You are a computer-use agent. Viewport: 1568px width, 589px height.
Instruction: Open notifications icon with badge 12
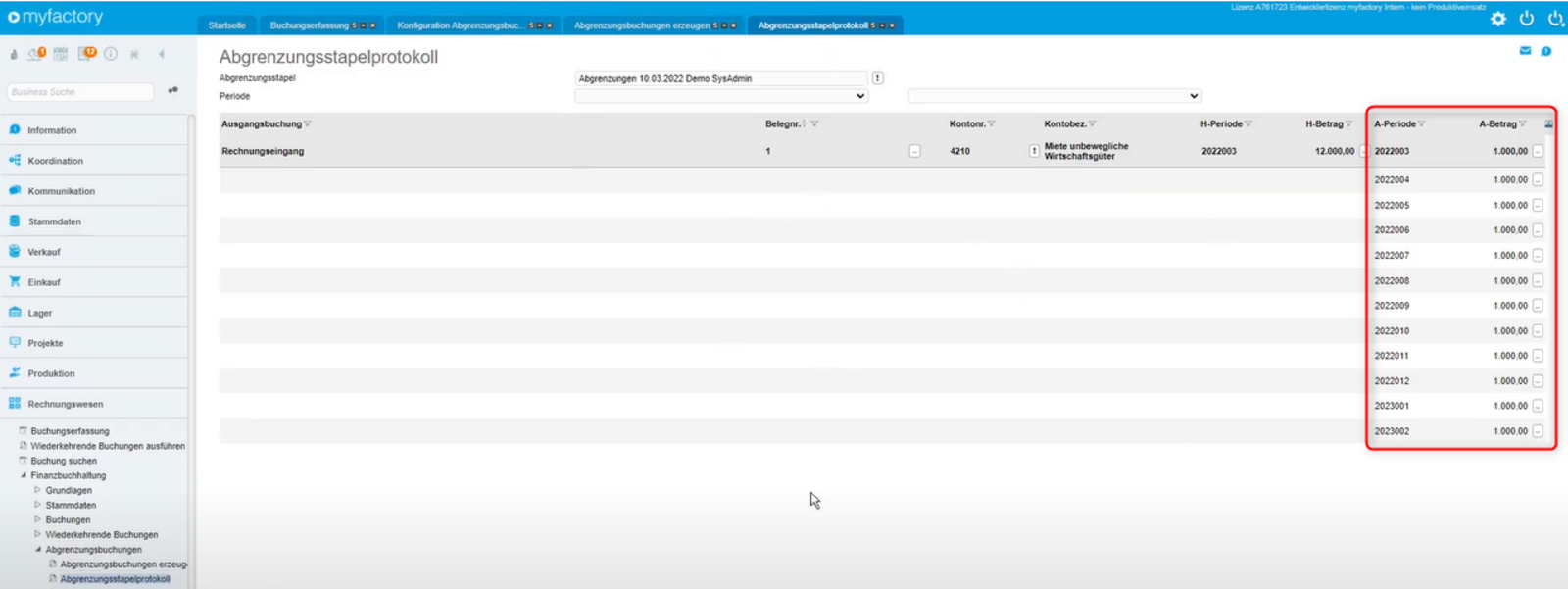pyautogui.click(x=87, y=53)
